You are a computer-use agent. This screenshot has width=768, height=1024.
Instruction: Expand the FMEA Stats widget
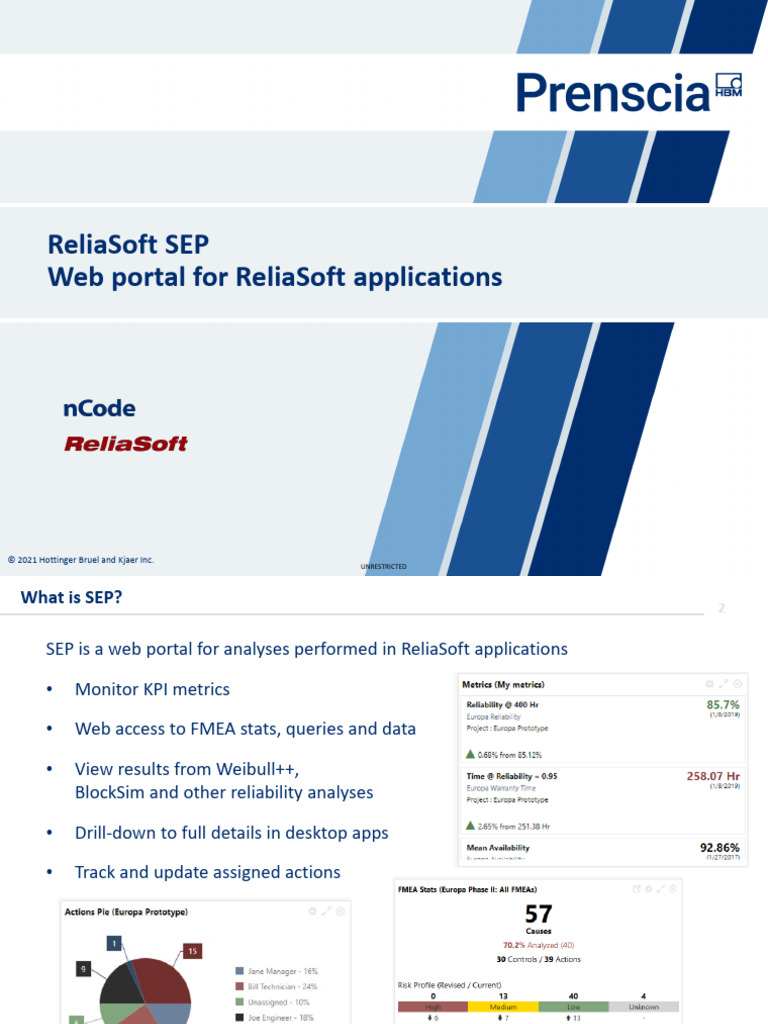coord(661,889)
